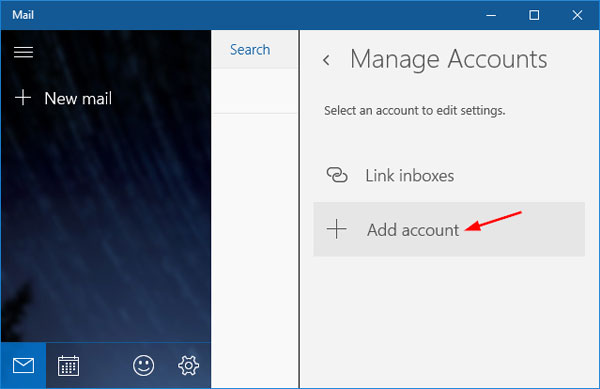Close the Mail window

tap(577, 15)
